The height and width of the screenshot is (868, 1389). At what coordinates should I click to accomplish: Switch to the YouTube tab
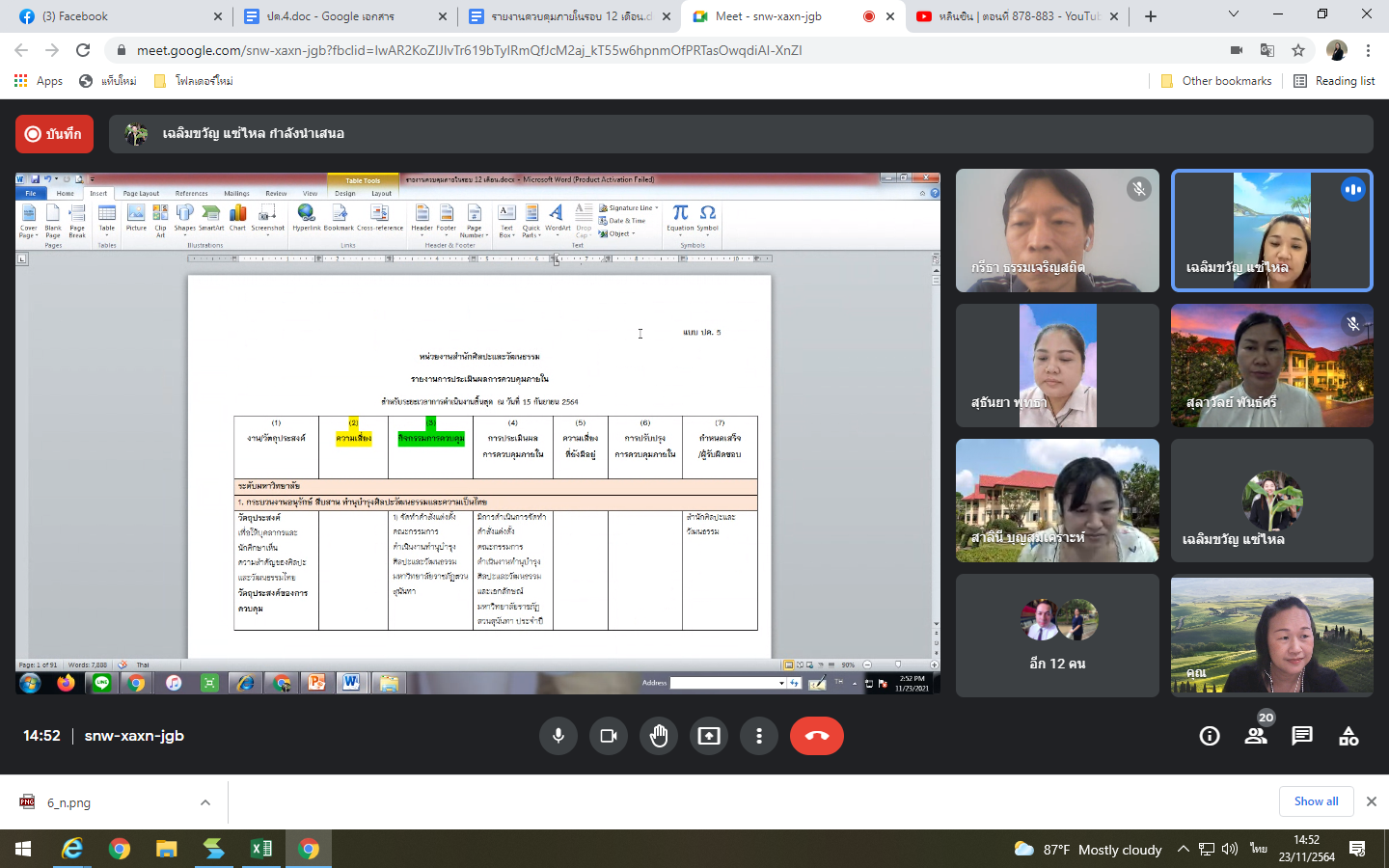1013,16
